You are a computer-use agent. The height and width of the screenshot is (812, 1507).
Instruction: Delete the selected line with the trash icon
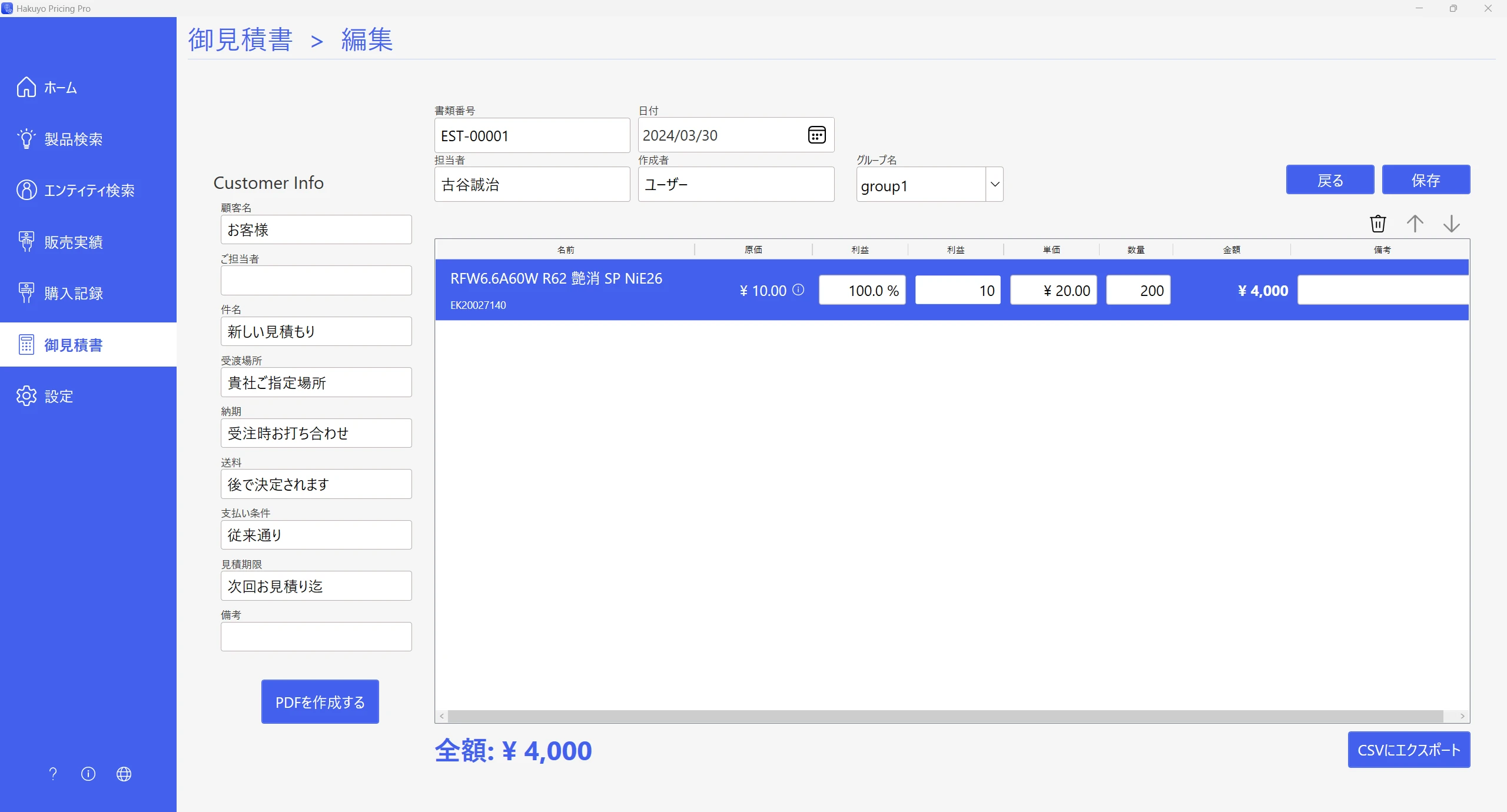tap(1377, 223)
